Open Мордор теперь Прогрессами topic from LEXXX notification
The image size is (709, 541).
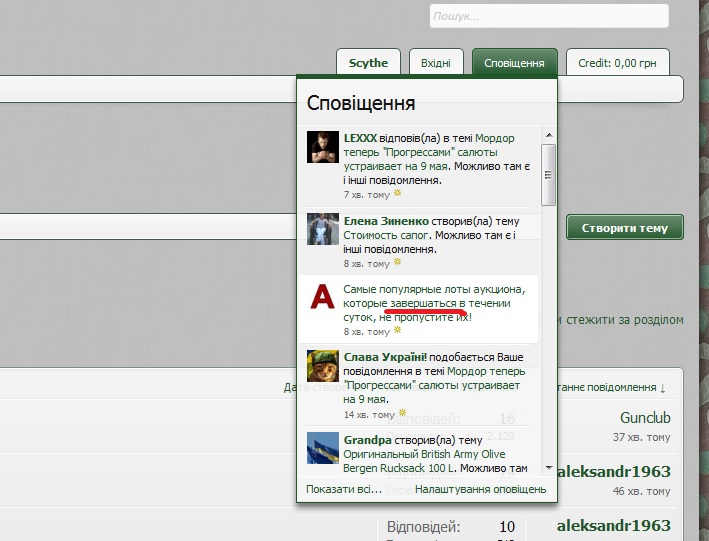pyautogui.click(x=428, y=152)
